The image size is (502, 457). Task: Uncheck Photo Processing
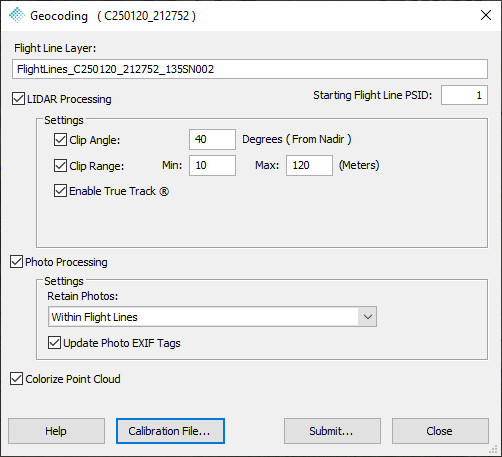16,262
